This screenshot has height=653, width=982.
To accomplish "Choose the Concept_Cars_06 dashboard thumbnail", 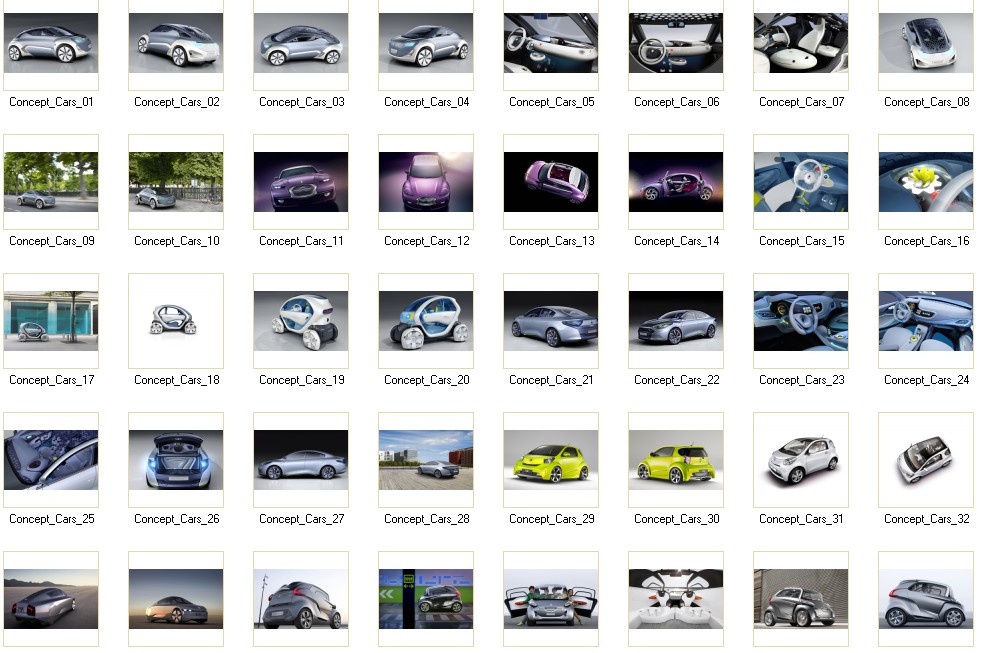I will click(x=676, y=43).
